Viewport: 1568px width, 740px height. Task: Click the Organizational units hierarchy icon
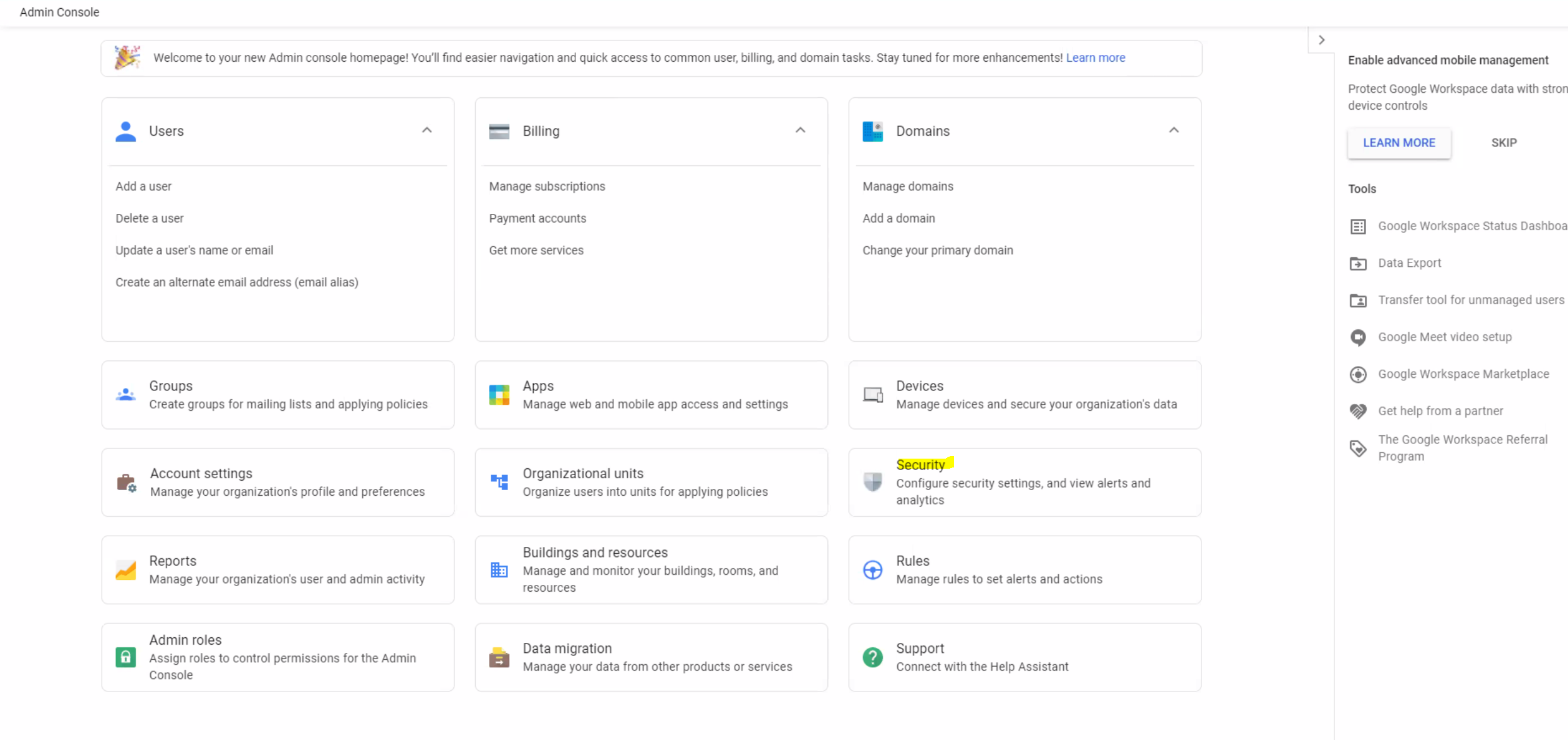coord(499,482)
